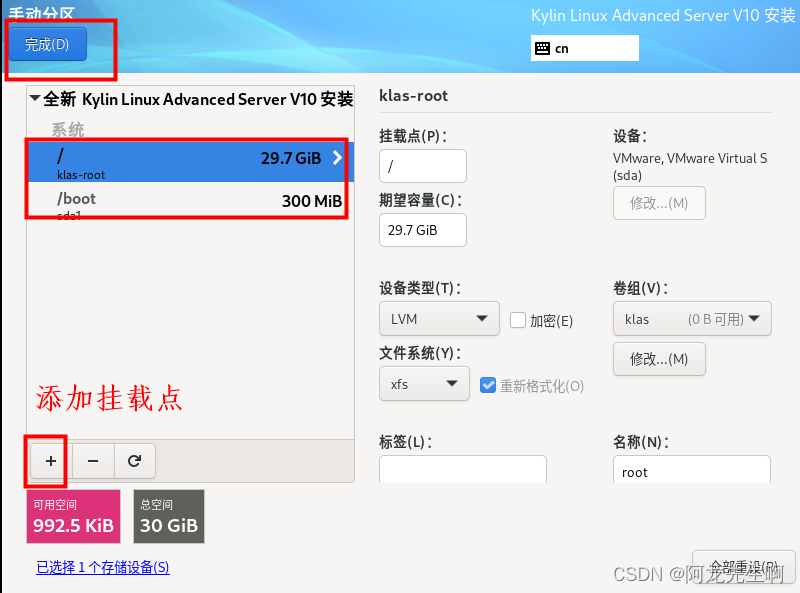Click the 系统 section label
Viewport: 800px width, 593px height.
tap(67, 129)
